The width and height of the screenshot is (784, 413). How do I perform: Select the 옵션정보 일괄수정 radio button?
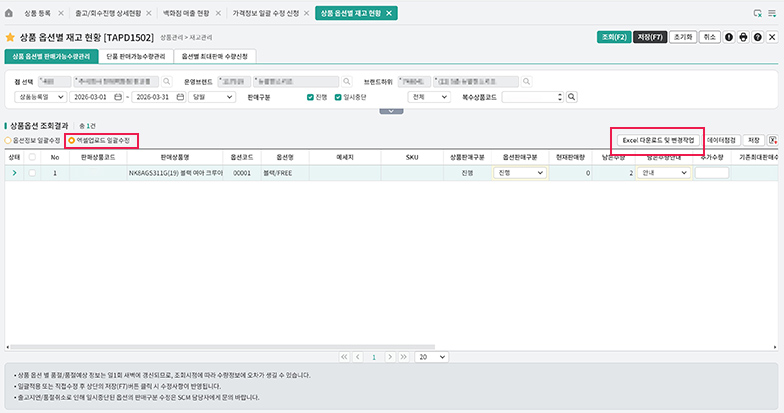[x=8, y=140]
